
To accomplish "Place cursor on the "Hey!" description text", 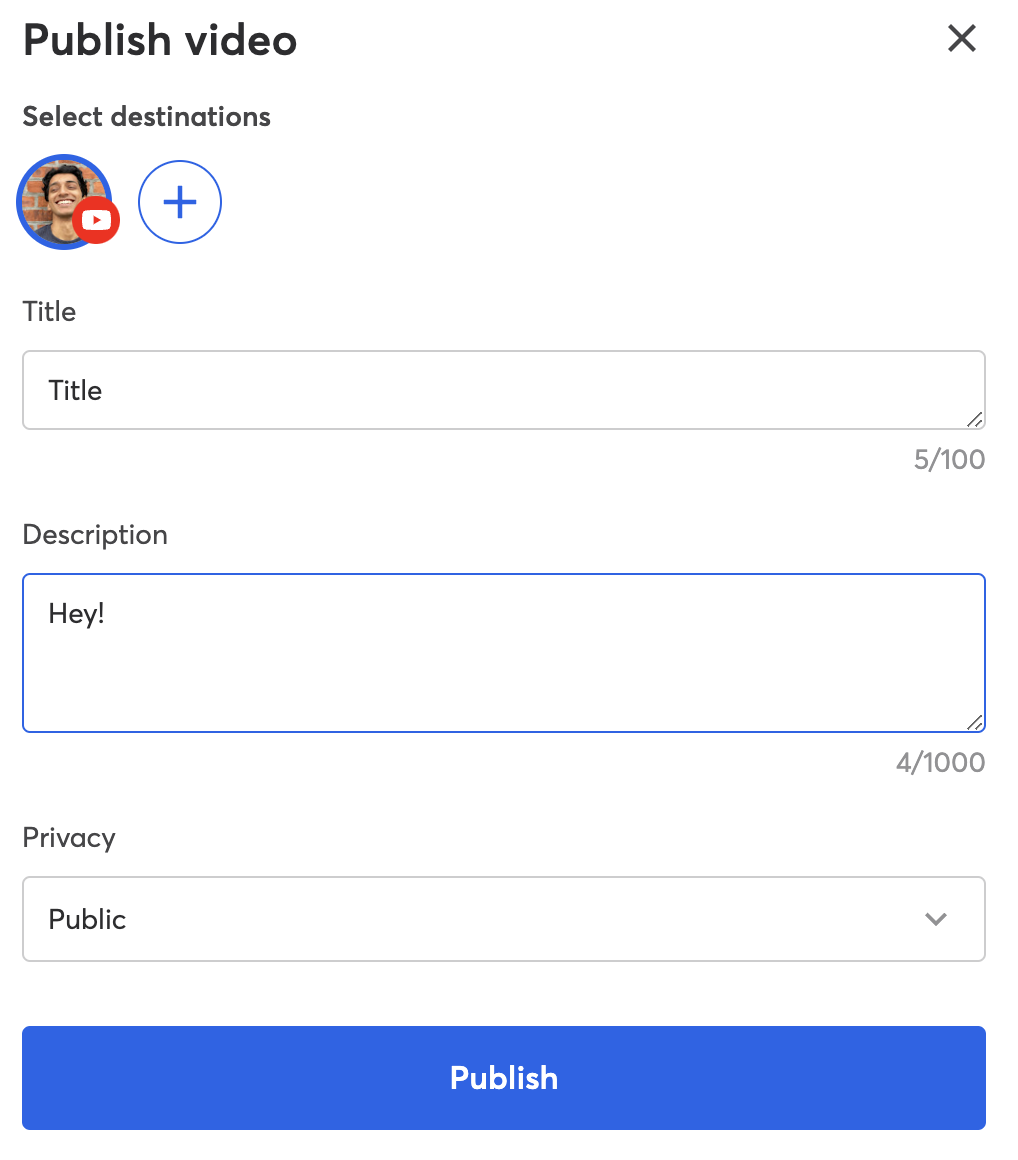I will (76, 614).
